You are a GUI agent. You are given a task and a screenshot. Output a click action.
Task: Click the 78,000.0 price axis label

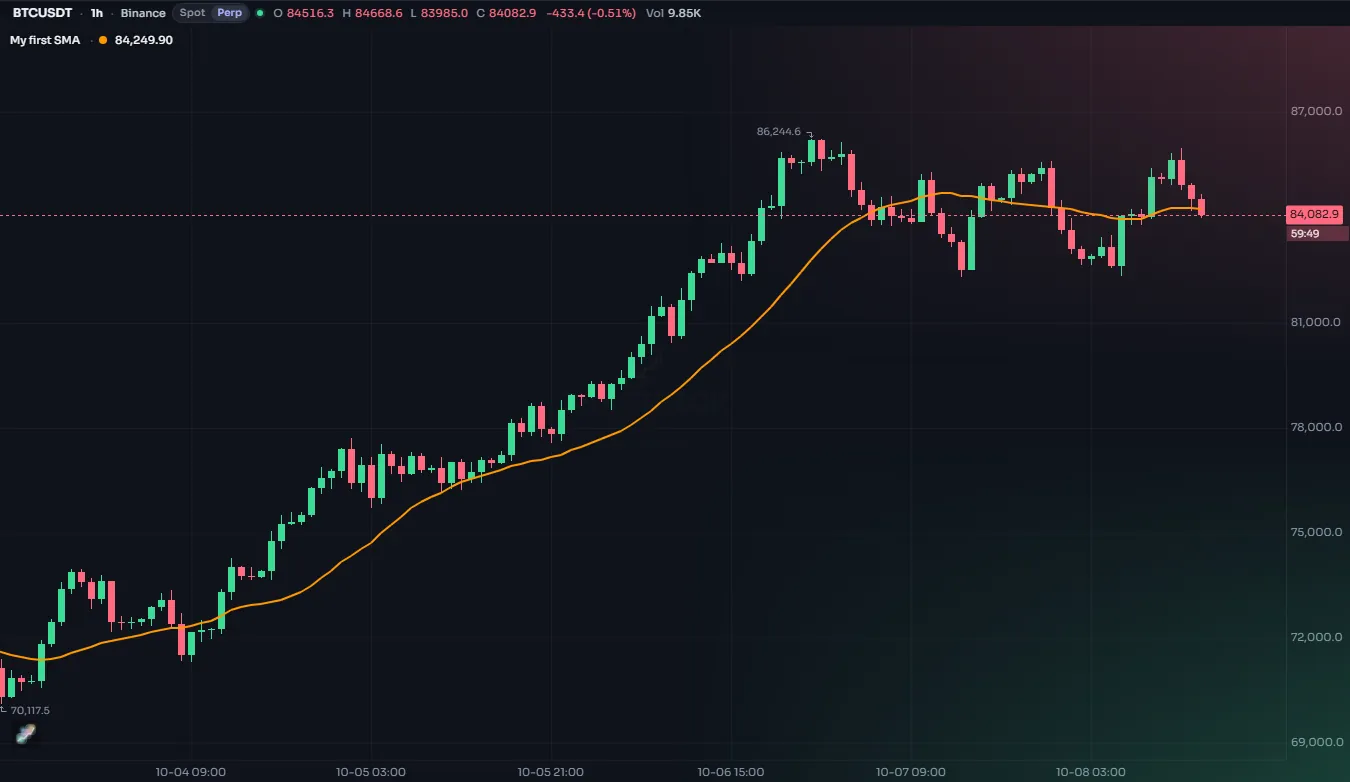[1317, 427]
